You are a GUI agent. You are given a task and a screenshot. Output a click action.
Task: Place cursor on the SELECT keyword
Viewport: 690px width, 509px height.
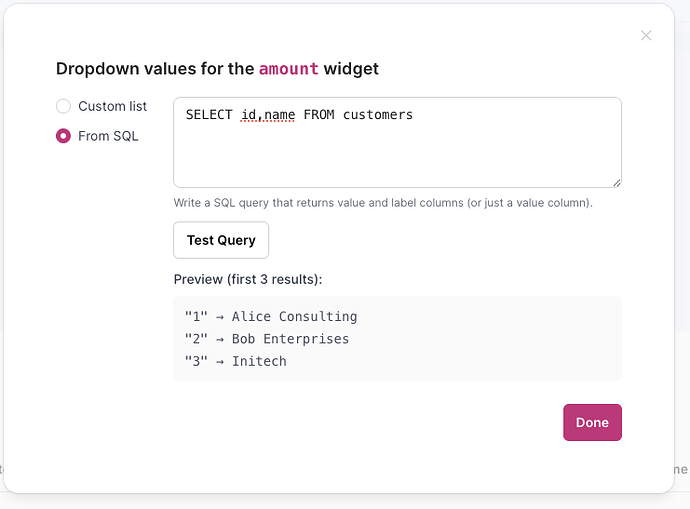click(x=209, y=115)
